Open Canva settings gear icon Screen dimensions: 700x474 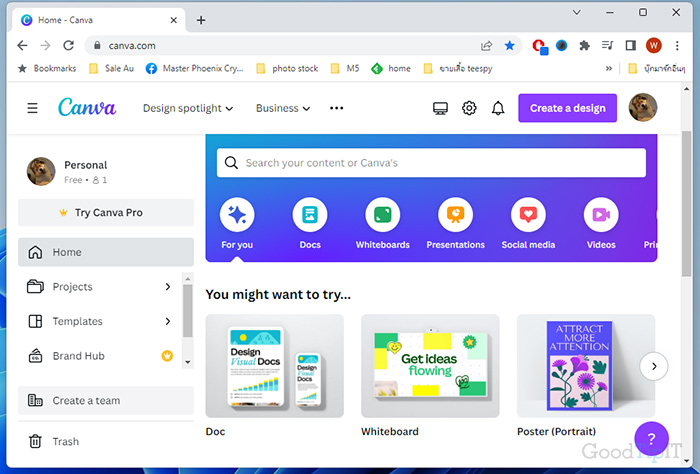point(469,108)
